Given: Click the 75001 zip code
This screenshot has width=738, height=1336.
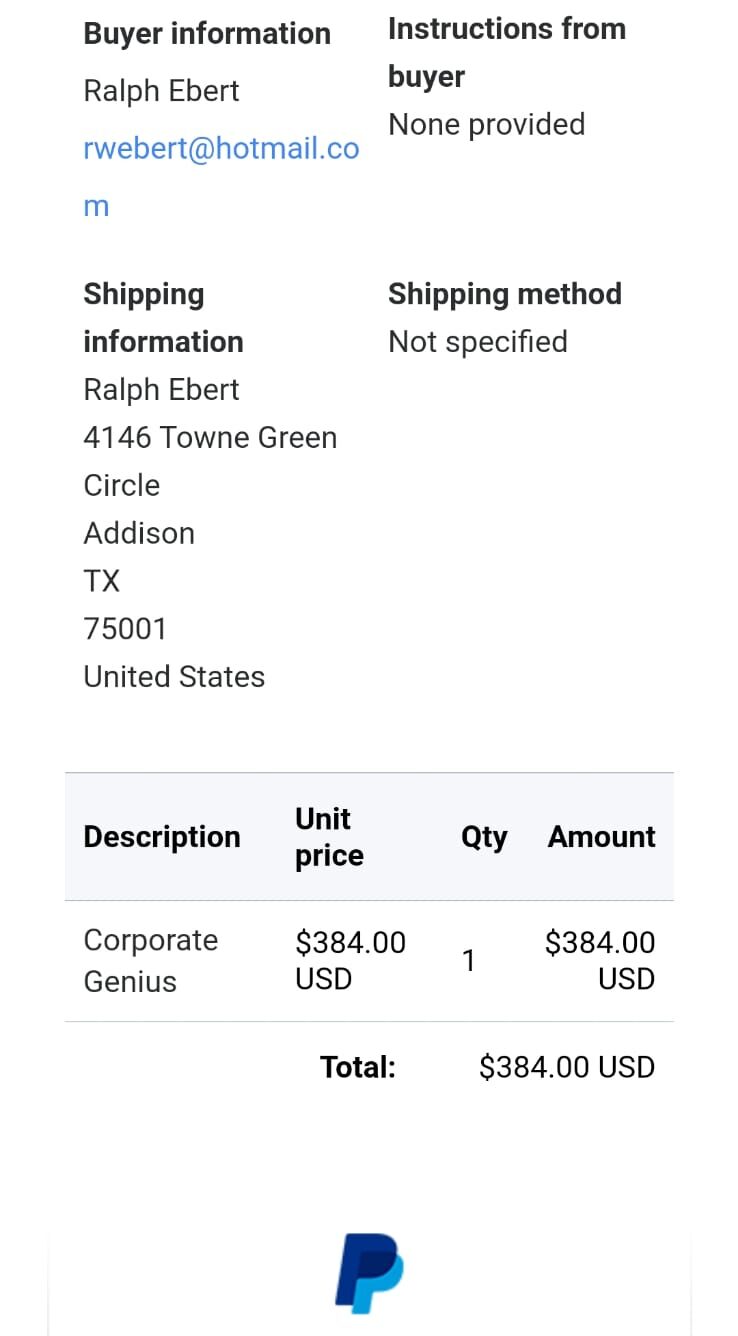Looking at the screenshot, I should [x=125, y=629].
